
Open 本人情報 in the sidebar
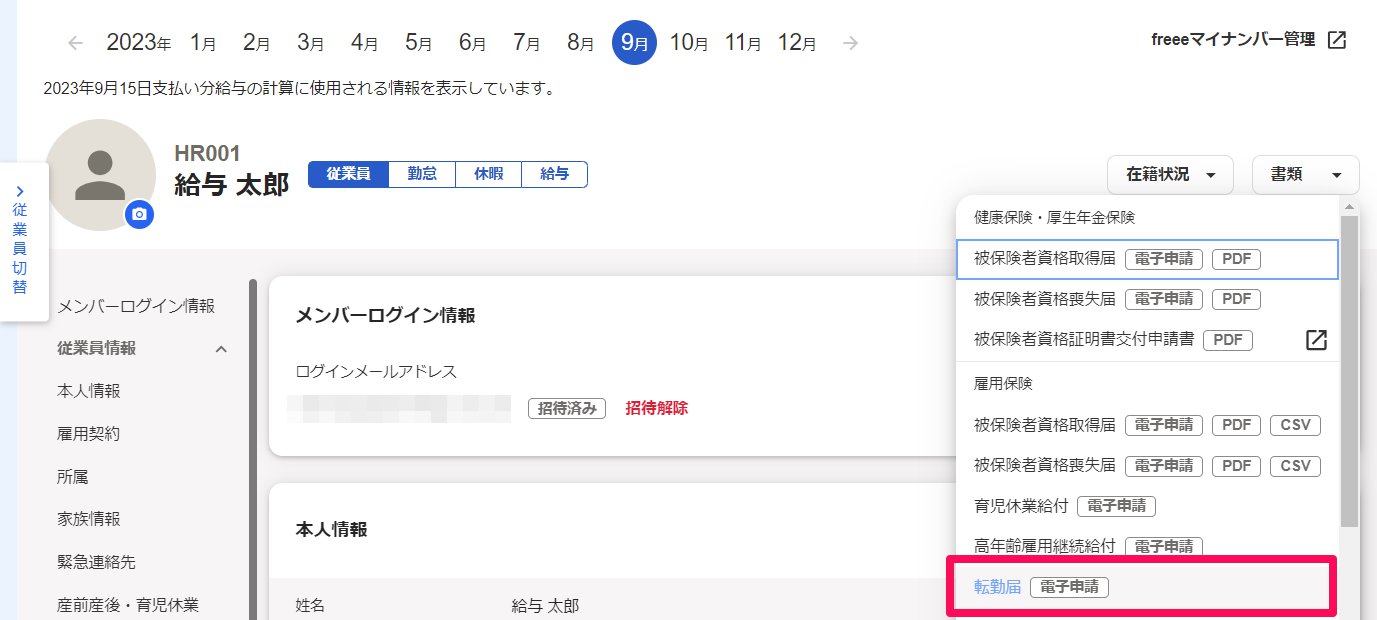[89, 391]
